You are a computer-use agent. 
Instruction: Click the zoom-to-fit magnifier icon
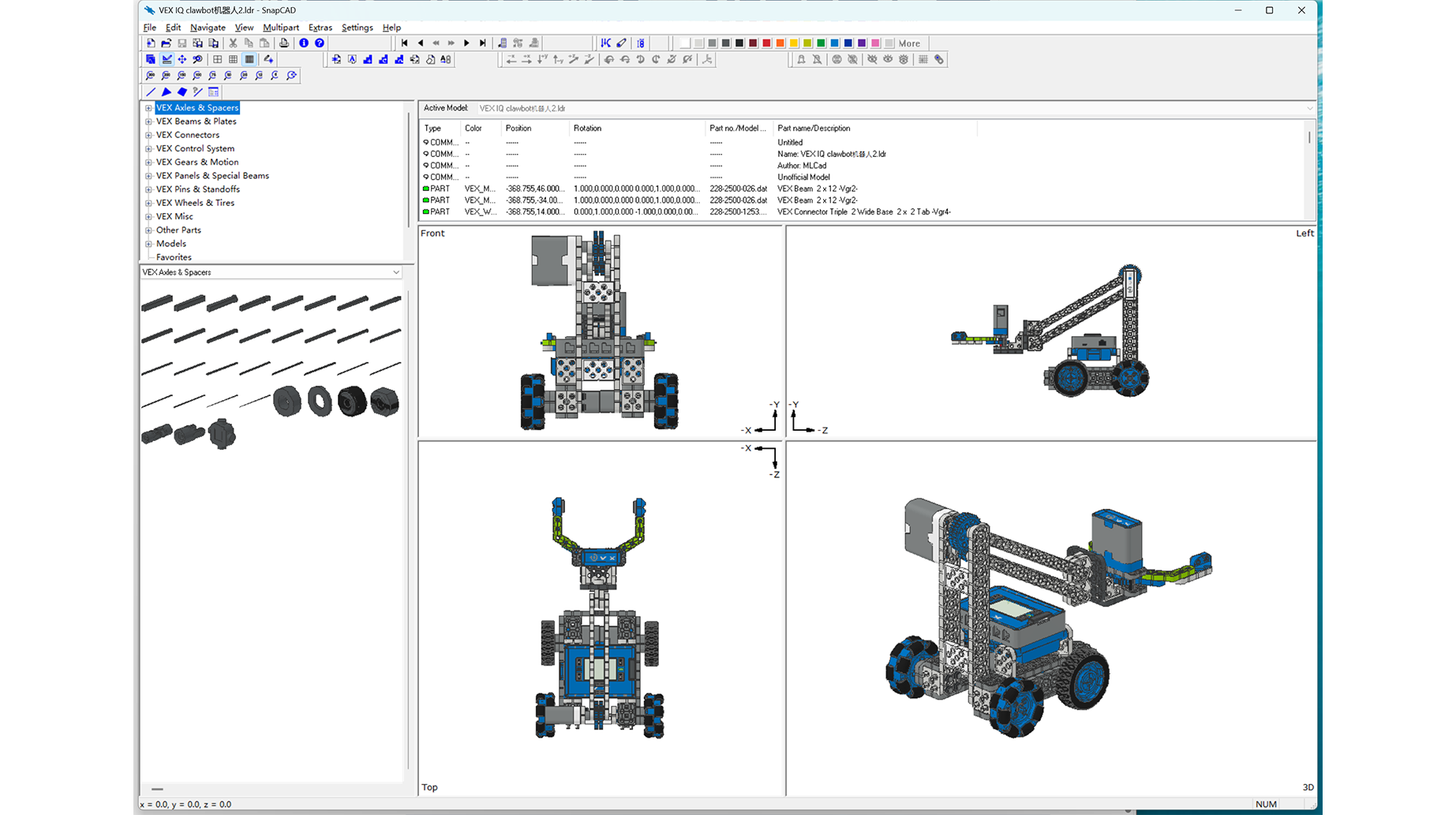(292, 76)
